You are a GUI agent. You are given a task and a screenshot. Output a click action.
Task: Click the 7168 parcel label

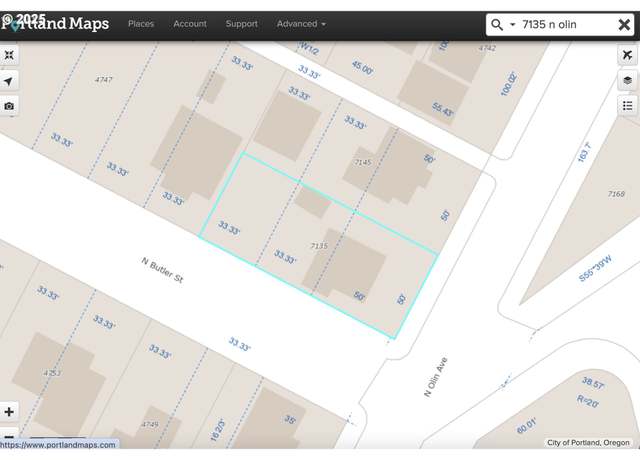pos(616,193)
